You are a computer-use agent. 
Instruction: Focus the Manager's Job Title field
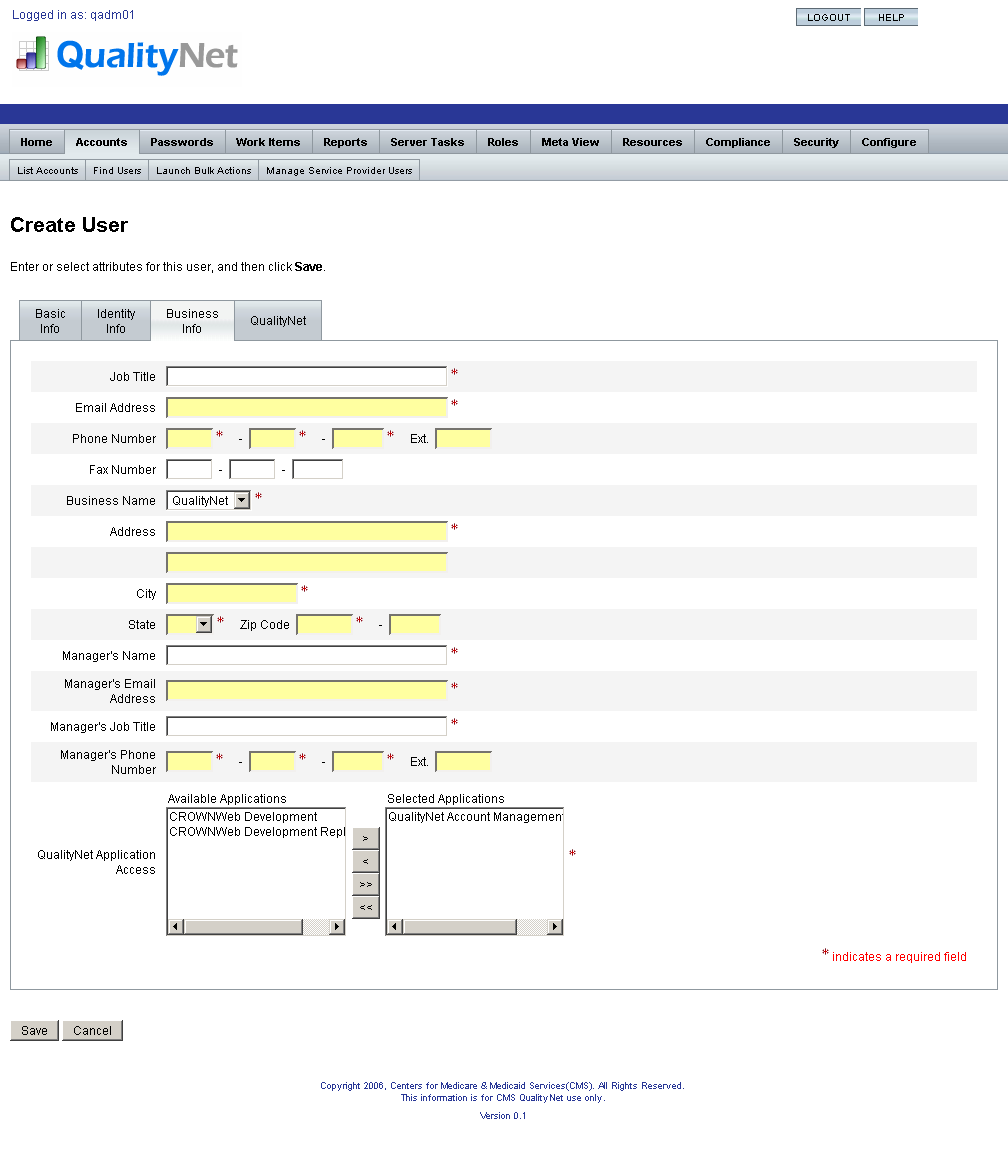click(307, 727)
